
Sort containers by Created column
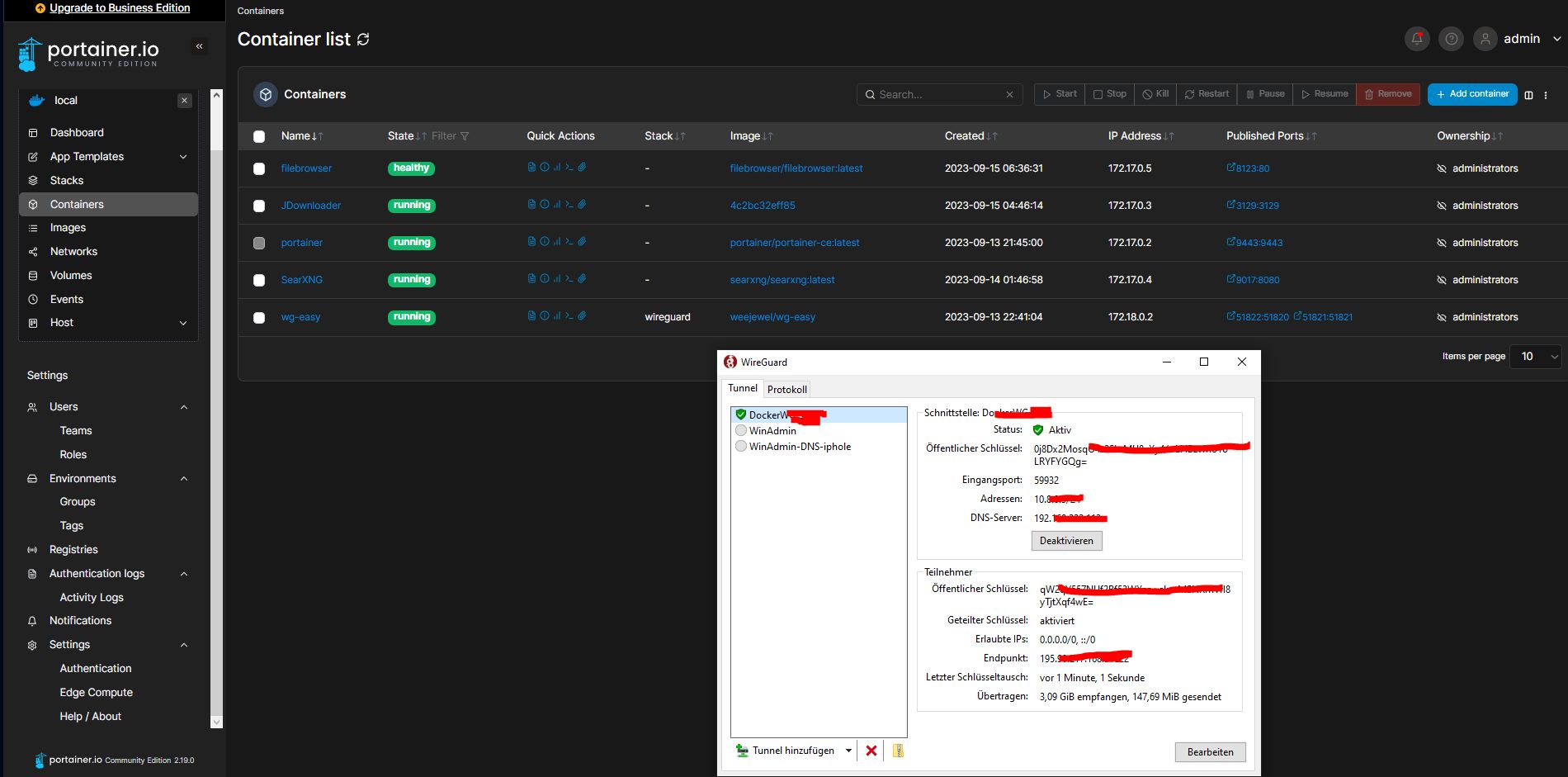[x=971, y=136]
